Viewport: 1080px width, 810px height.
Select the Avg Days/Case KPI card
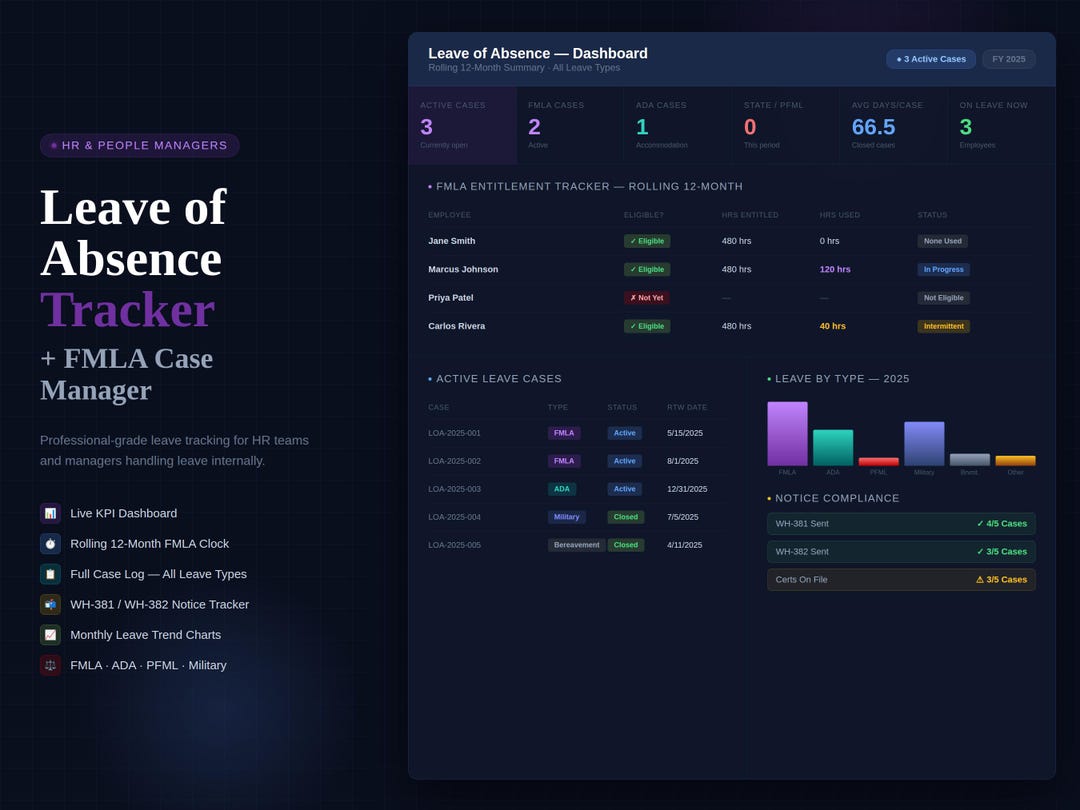(x=894, y=125)
